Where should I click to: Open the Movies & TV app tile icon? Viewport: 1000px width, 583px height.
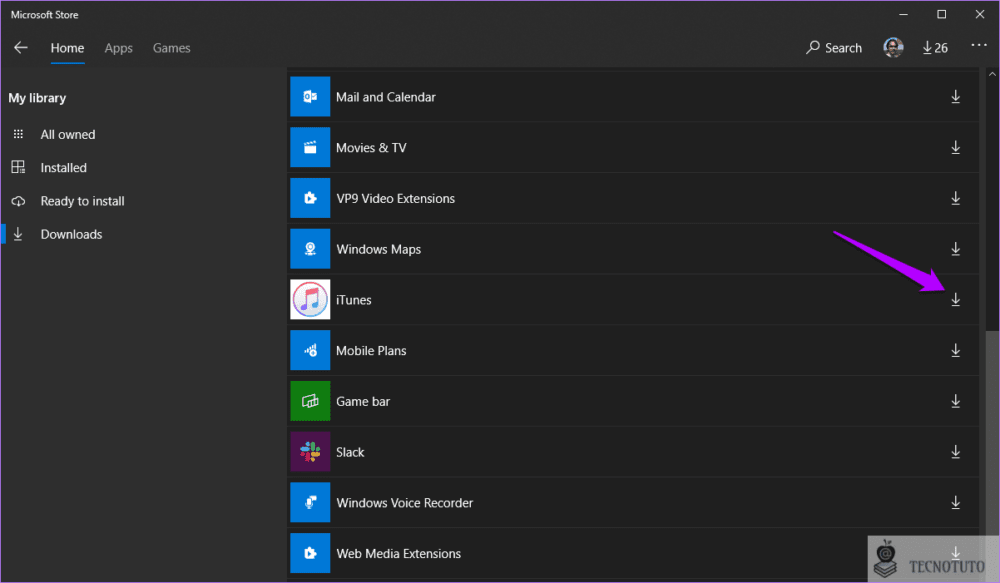310,147
